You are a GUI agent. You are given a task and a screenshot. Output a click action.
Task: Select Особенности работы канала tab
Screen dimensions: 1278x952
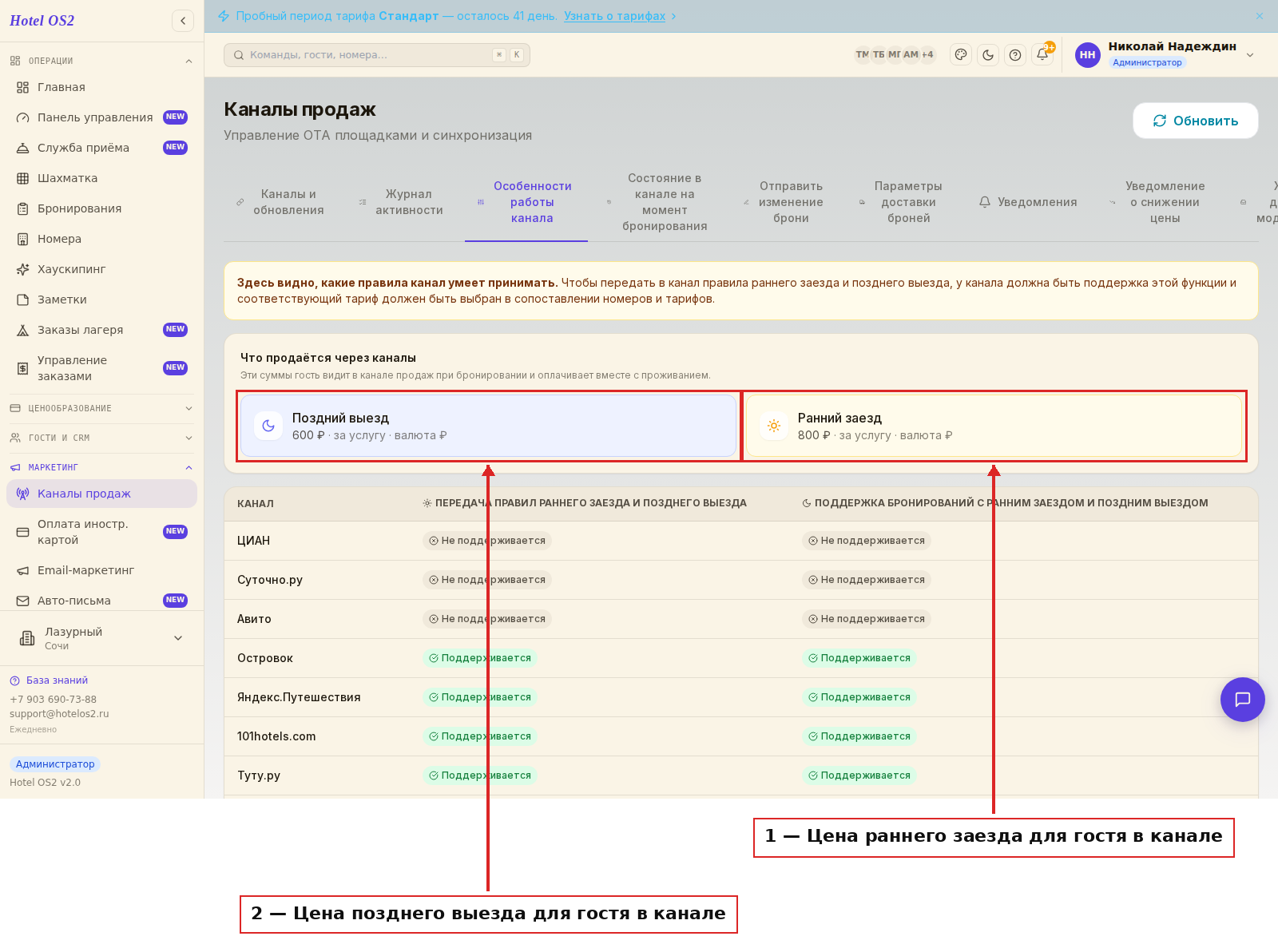pyautogui.click(x=526, y=202)
